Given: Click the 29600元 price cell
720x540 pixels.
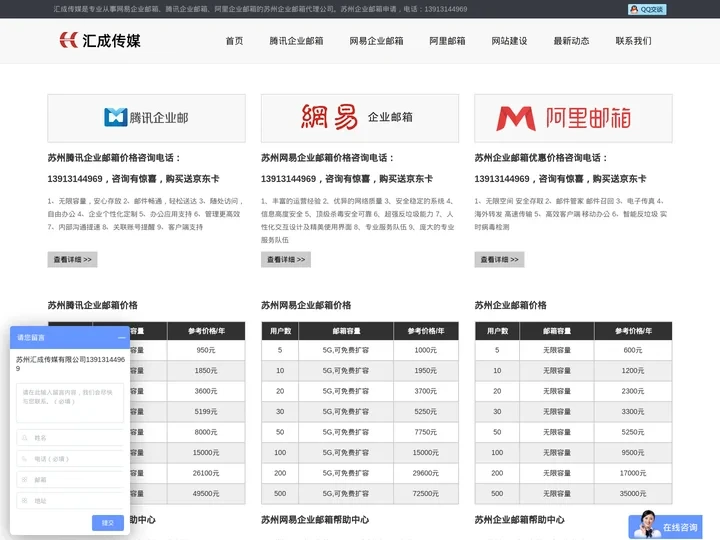Looking at the screenshot, I should pos(426,473).
